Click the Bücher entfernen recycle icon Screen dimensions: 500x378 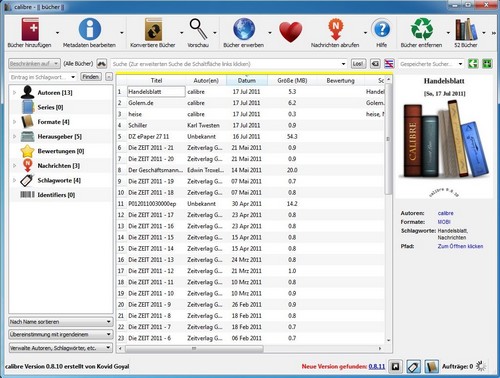point(422,29)
